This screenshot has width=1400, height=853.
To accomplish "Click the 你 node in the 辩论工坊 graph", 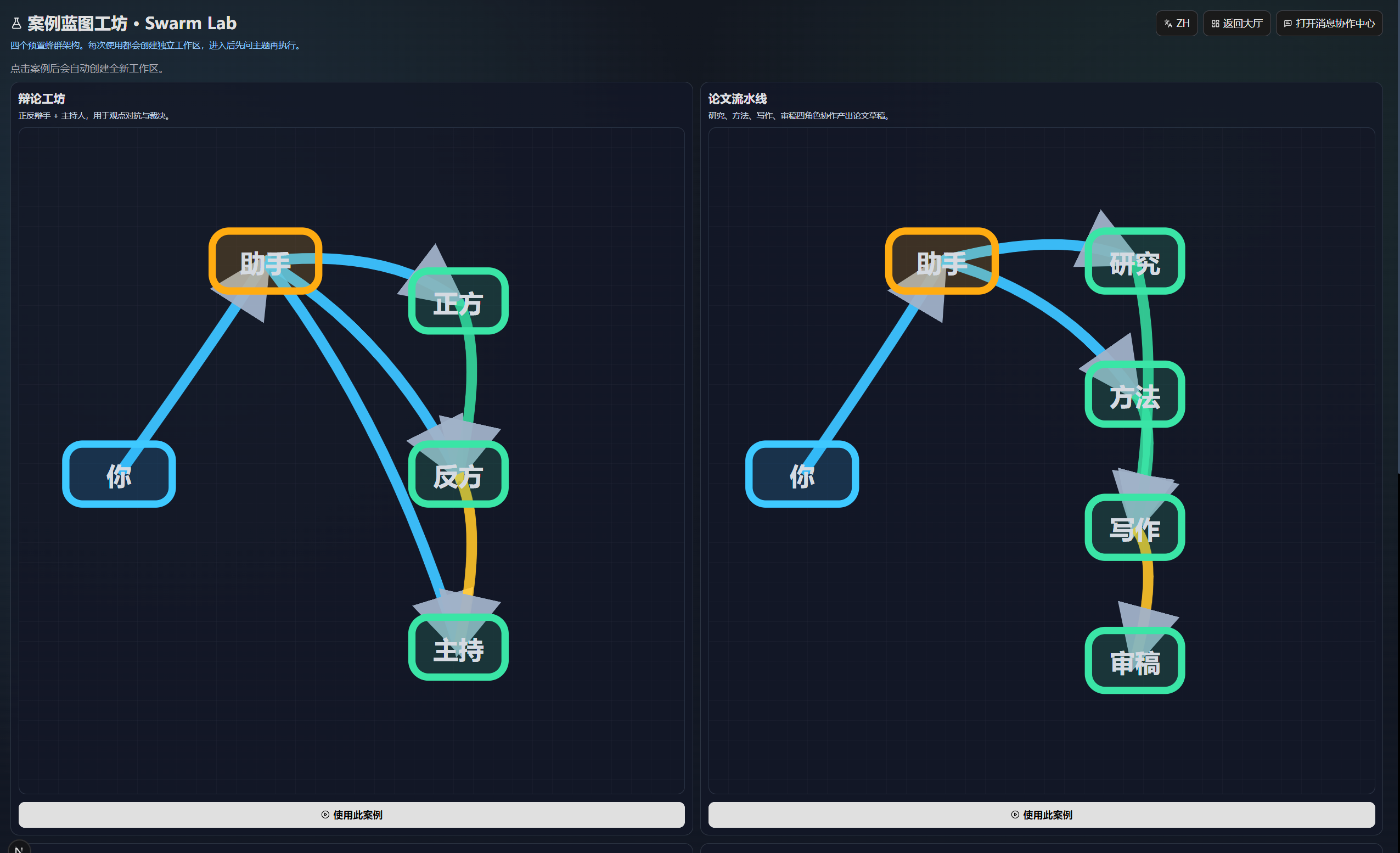I will 119,474.
